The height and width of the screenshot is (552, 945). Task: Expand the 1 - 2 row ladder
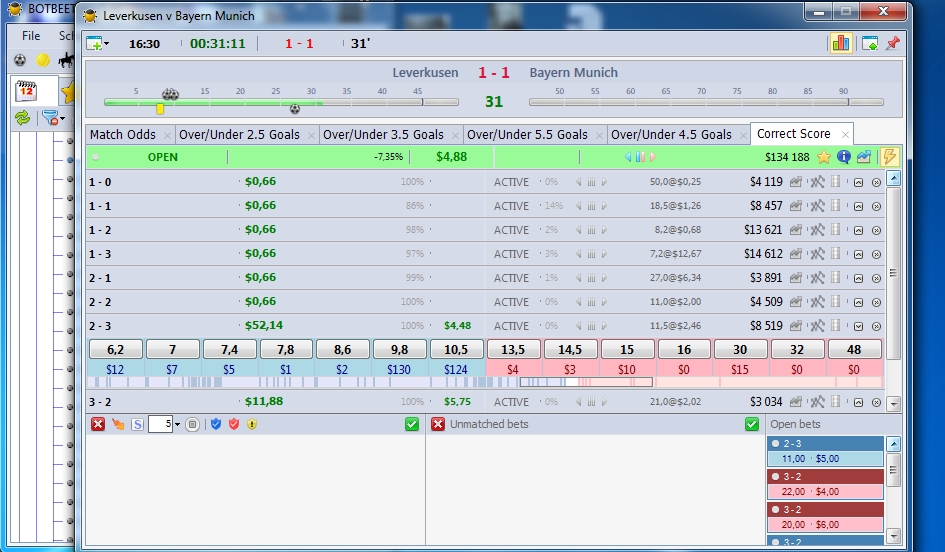(858, 230)
